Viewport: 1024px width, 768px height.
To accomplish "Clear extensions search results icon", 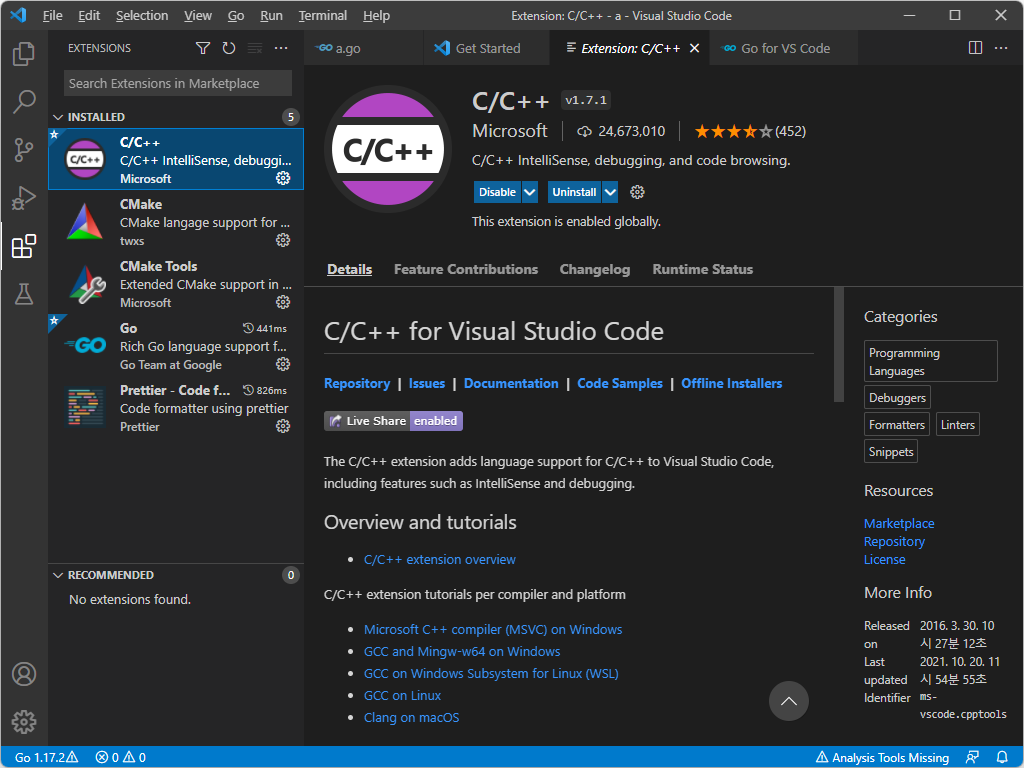I will pos(255,48).
